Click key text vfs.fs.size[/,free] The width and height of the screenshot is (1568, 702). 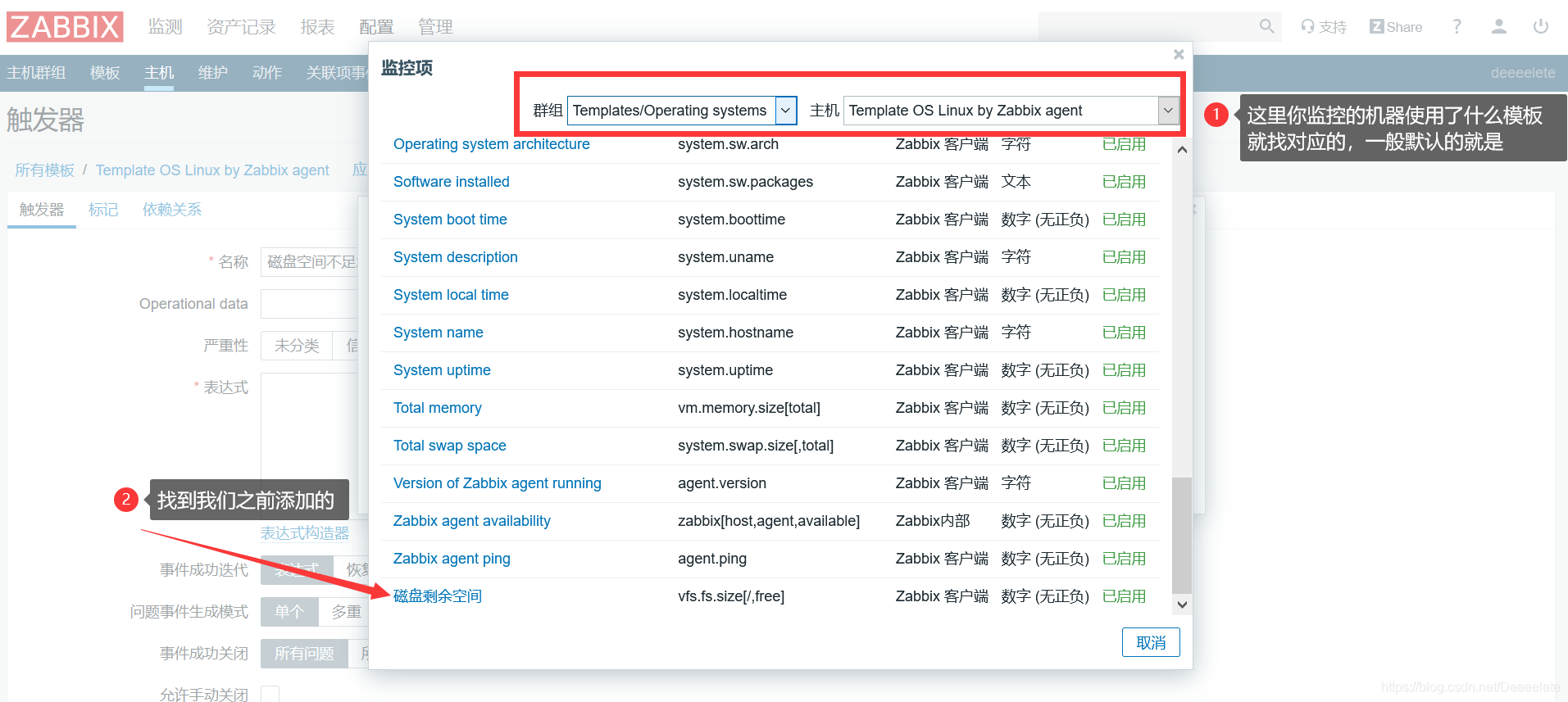(731, 596)
